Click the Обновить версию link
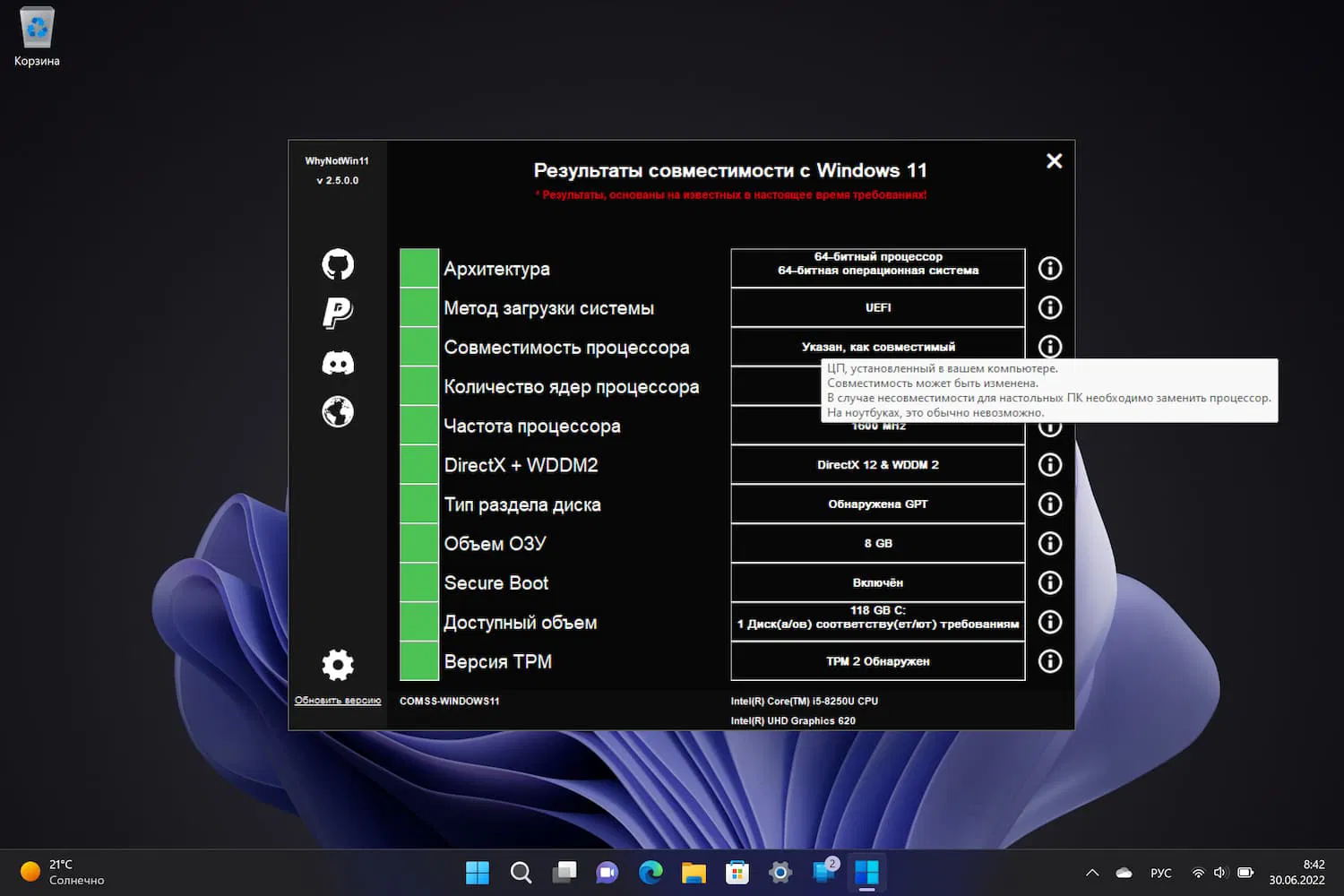1344x896 pixels. (338, 701)
